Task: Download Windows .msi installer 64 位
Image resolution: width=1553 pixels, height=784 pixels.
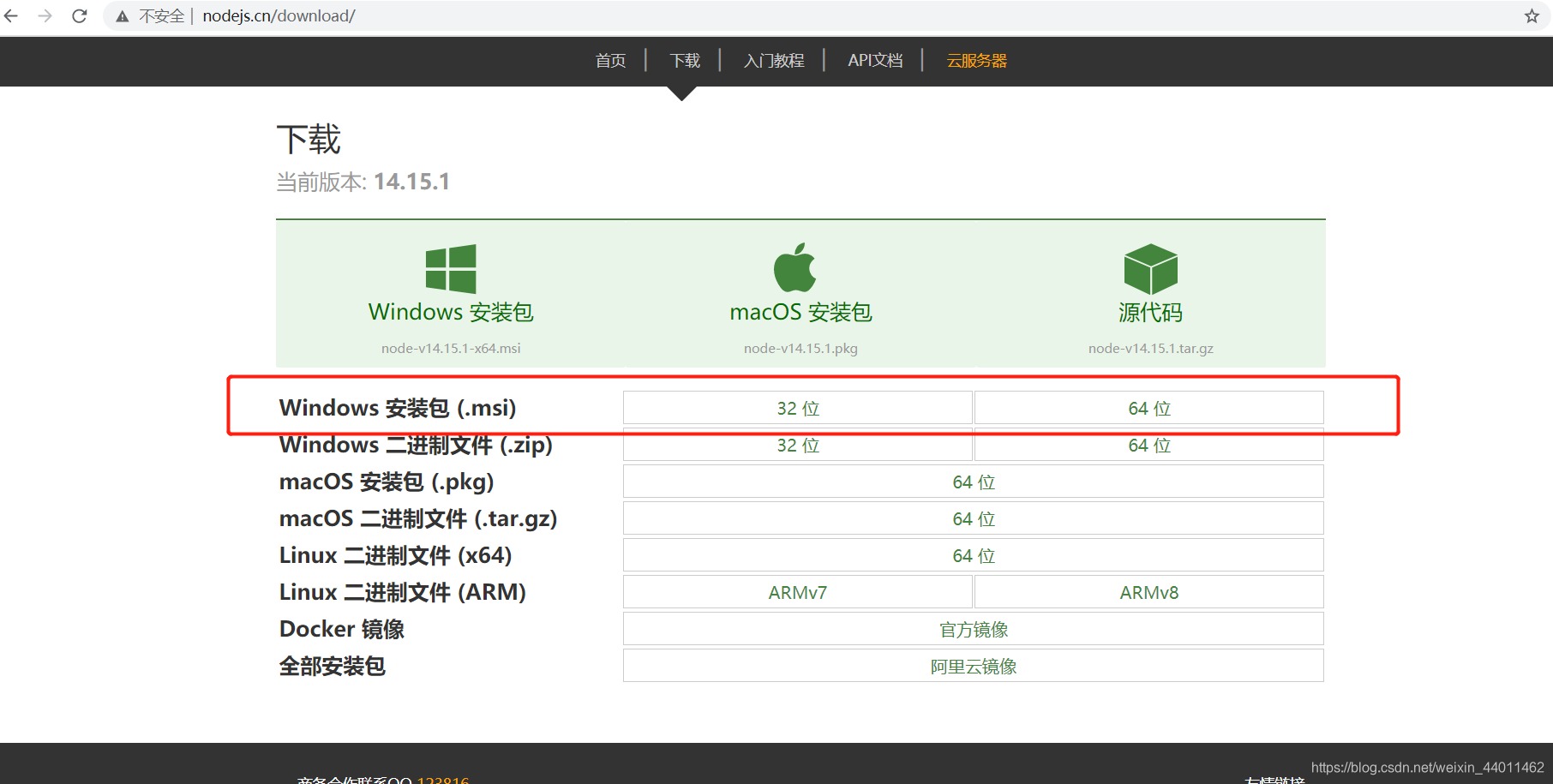Action: pos(1149,408)
